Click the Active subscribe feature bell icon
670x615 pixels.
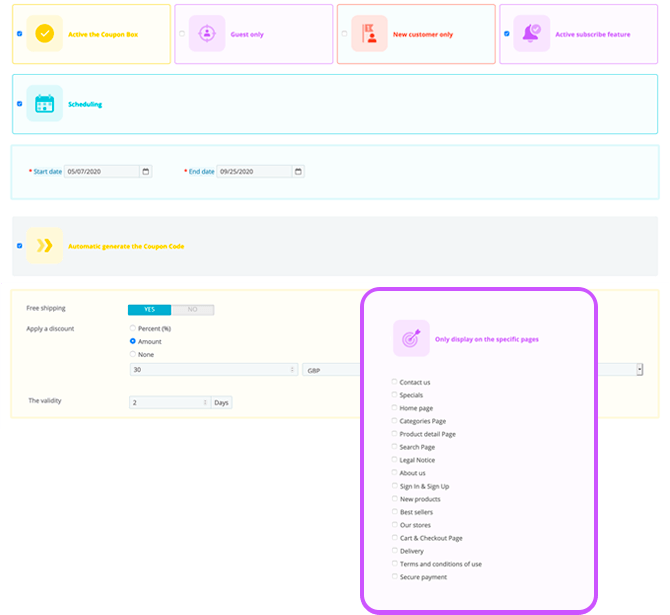tap(532, 33)
